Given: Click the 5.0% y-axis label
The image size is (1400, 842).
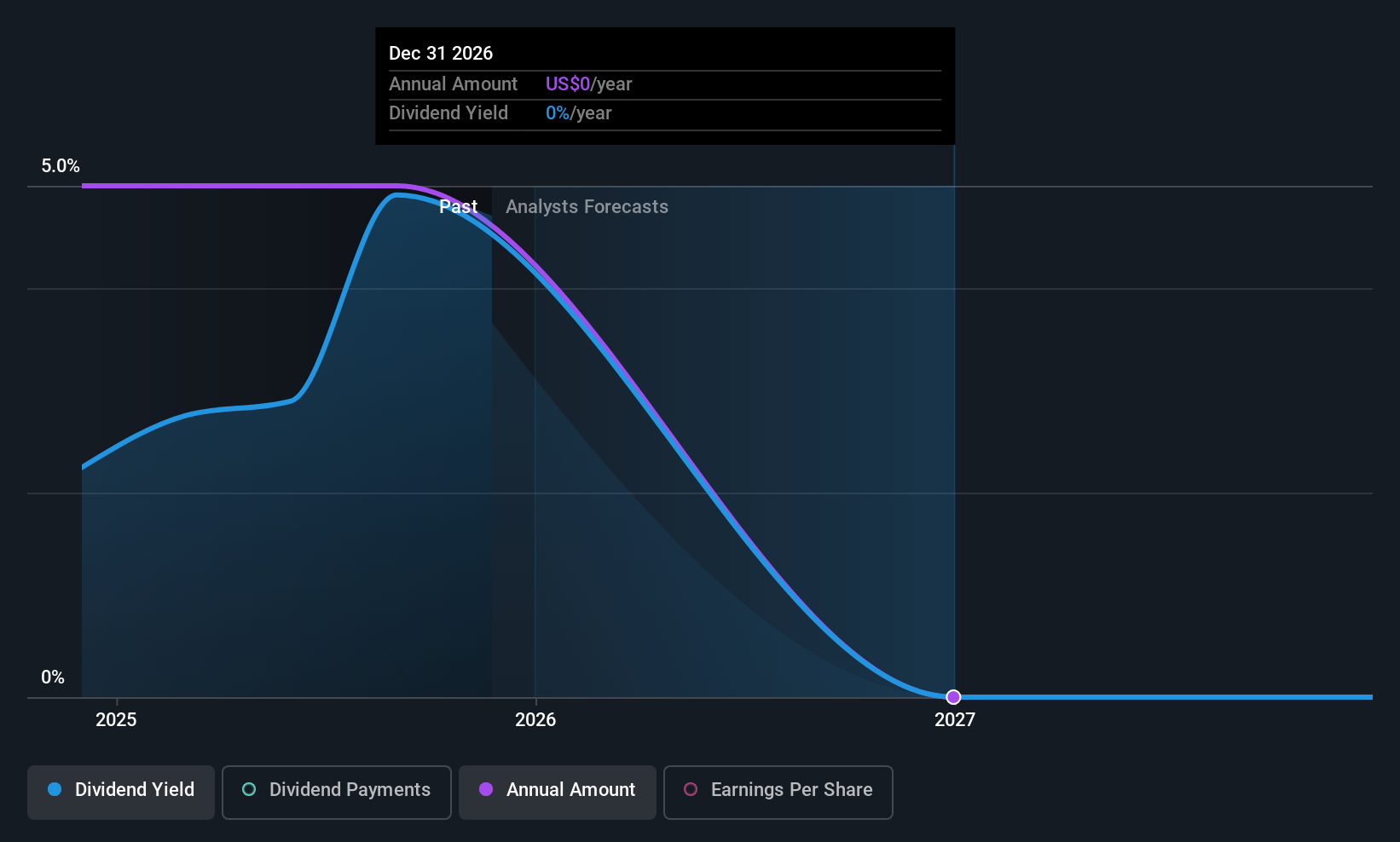Looking at the screenshot, I should [61, 165].
